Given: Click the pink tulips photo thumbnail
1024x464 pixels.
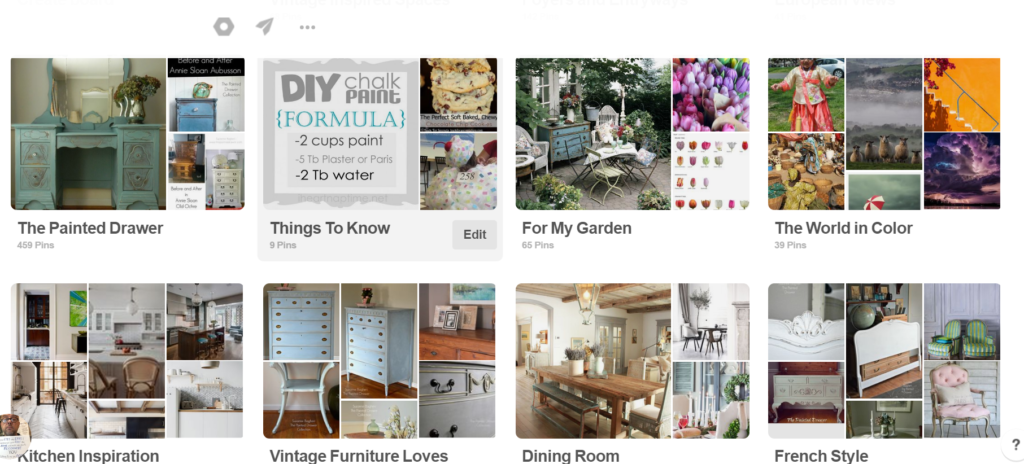Looking at the screenshot, I should point(711,95).
